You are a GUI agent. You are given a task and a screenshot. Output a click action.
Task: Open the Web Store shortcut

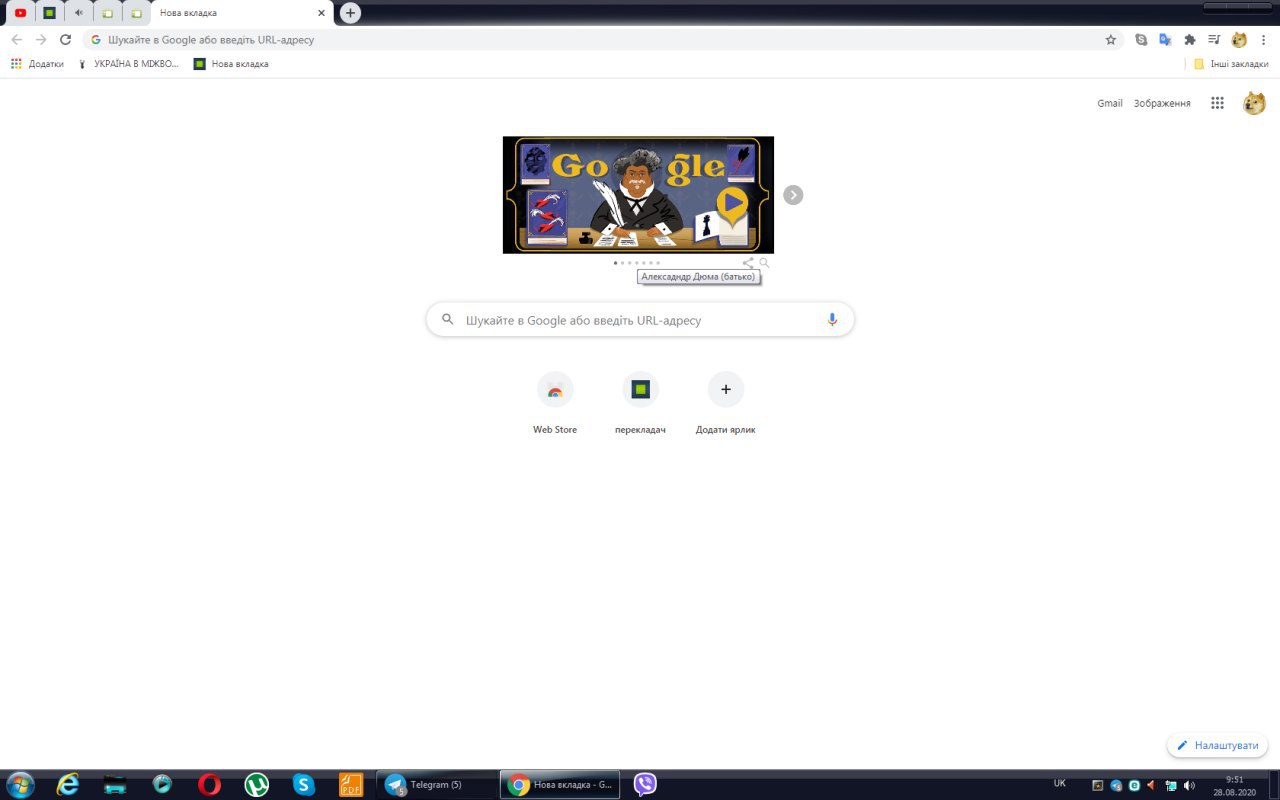click(x=555, y=404)
